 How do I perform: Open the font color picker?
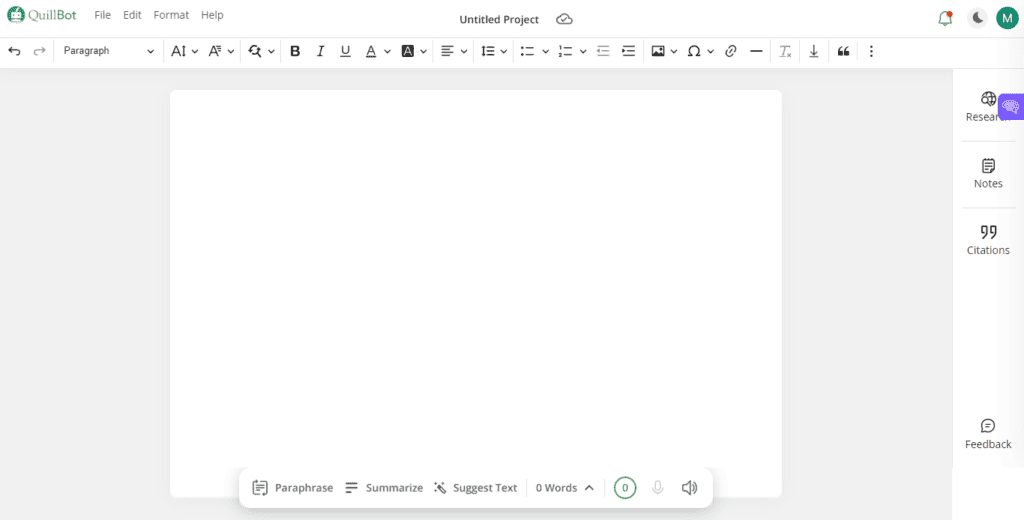click(377, 51)
